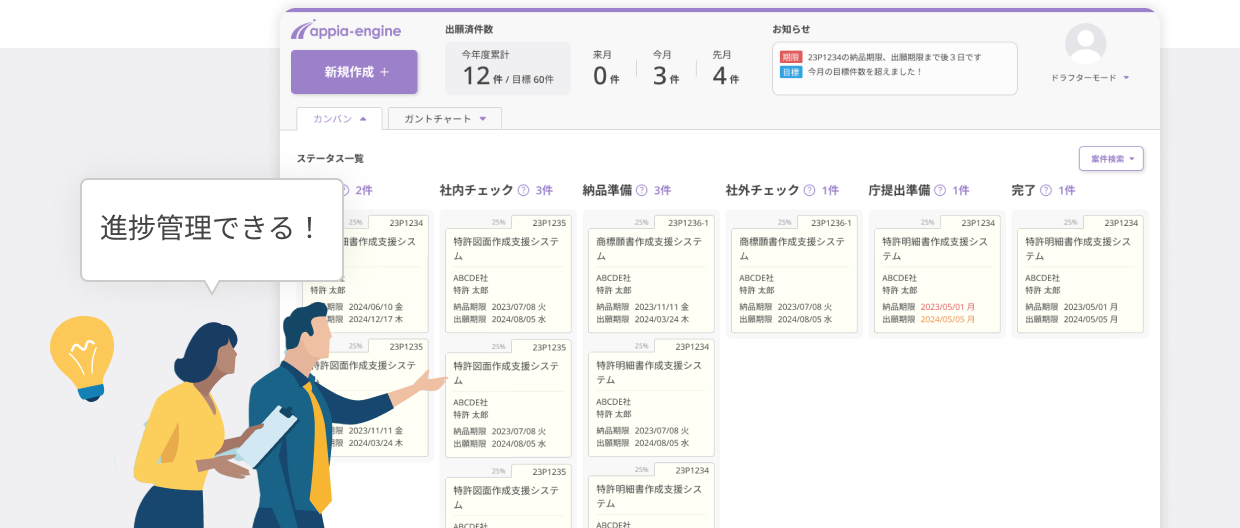Screen dimensions: 1240x528
Task: Click the お知らせ heading
Action: (791, 29)
